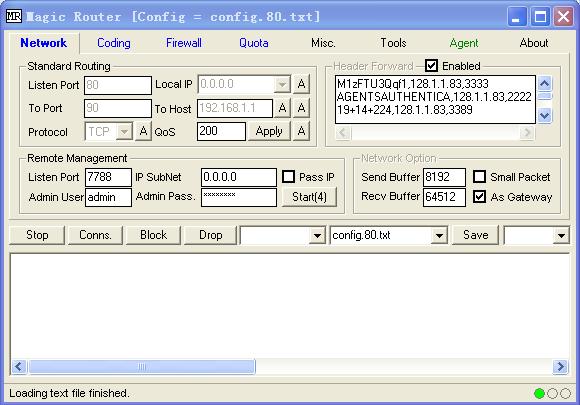
Task: Click status text Loading text file finished.
Action: [69, 393]
